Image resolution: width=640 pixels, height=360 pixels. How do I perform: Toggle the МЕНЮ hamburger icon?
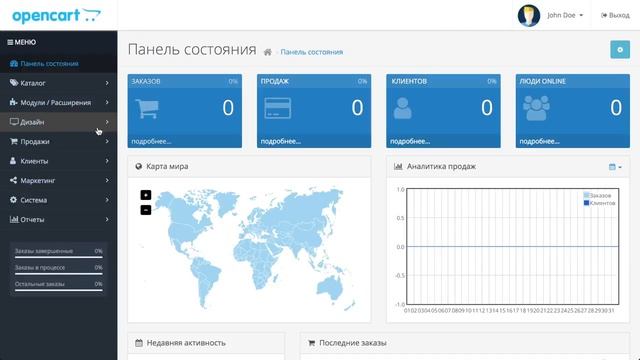pyautogui.click(x=10, y=42)
